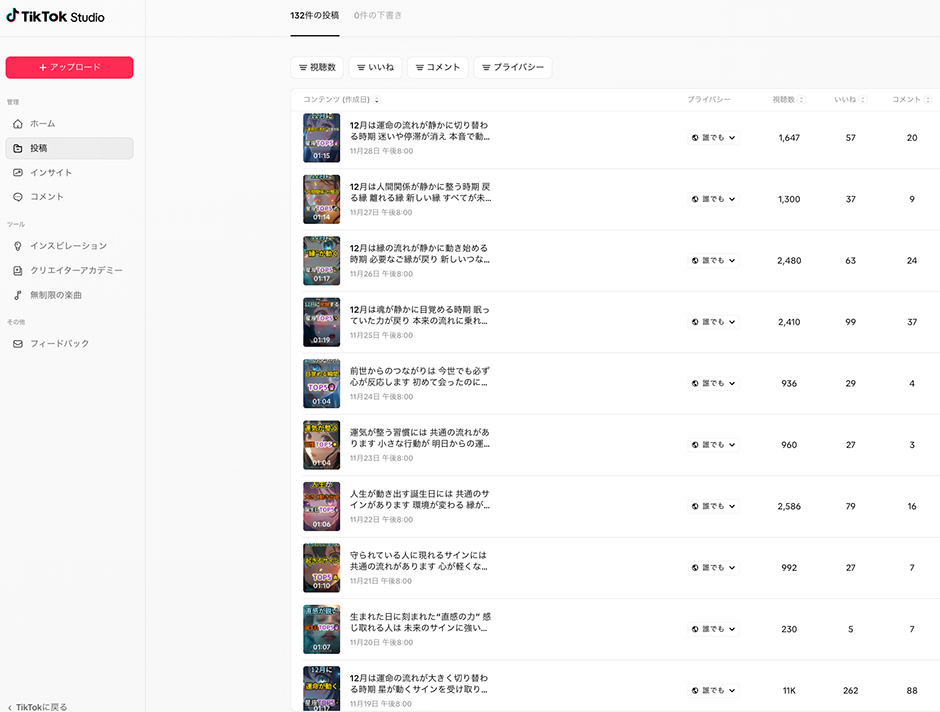Open the Nov 25 video thumbnail
Screen dimensions: 940x712
coord(321,322)
